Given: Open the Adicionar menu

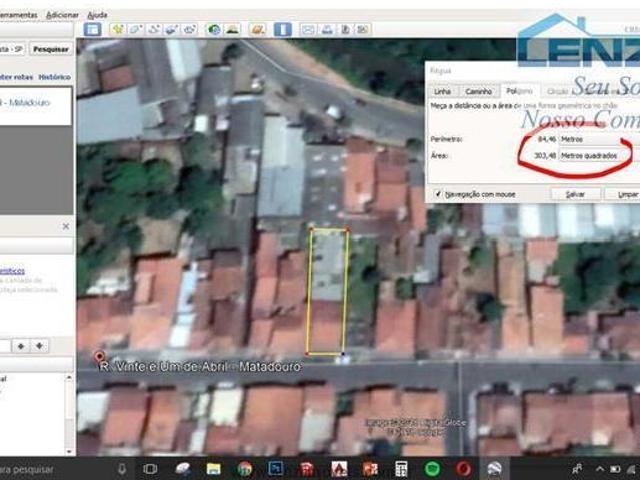Looking at the screenshot, I should (62, 15).
